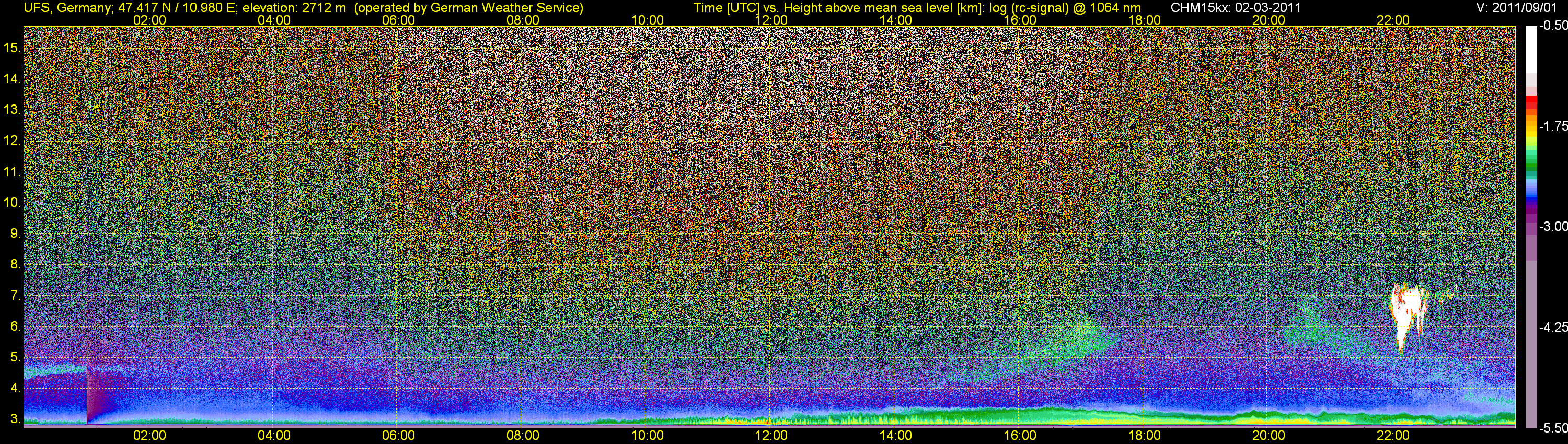
Task: Click the "3." km height axis label
Action: pos(16,419)
